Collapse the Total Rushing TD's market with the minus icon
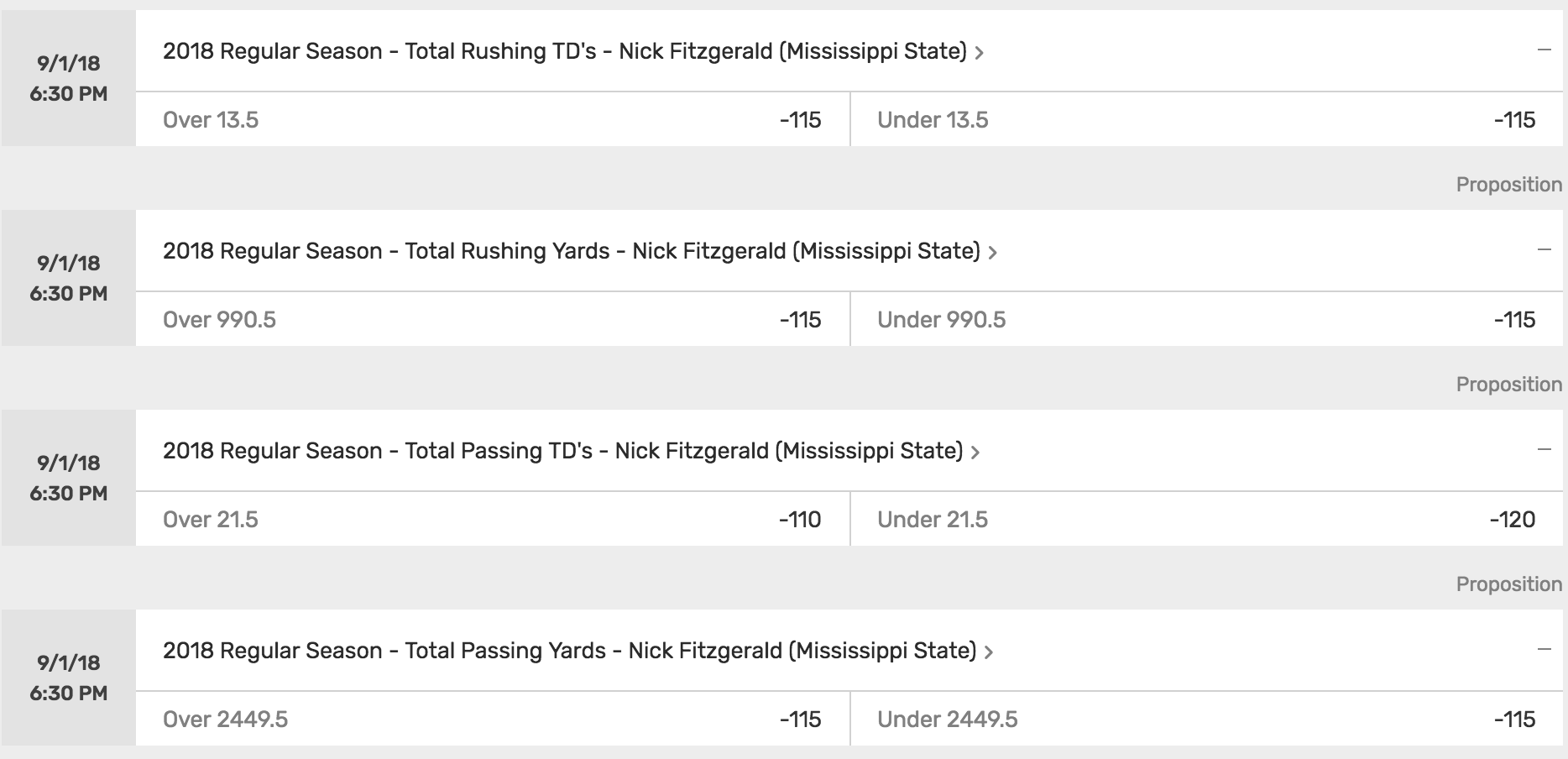The image size is (1568, 759). pyautogui.click(x=1544, y=50)
